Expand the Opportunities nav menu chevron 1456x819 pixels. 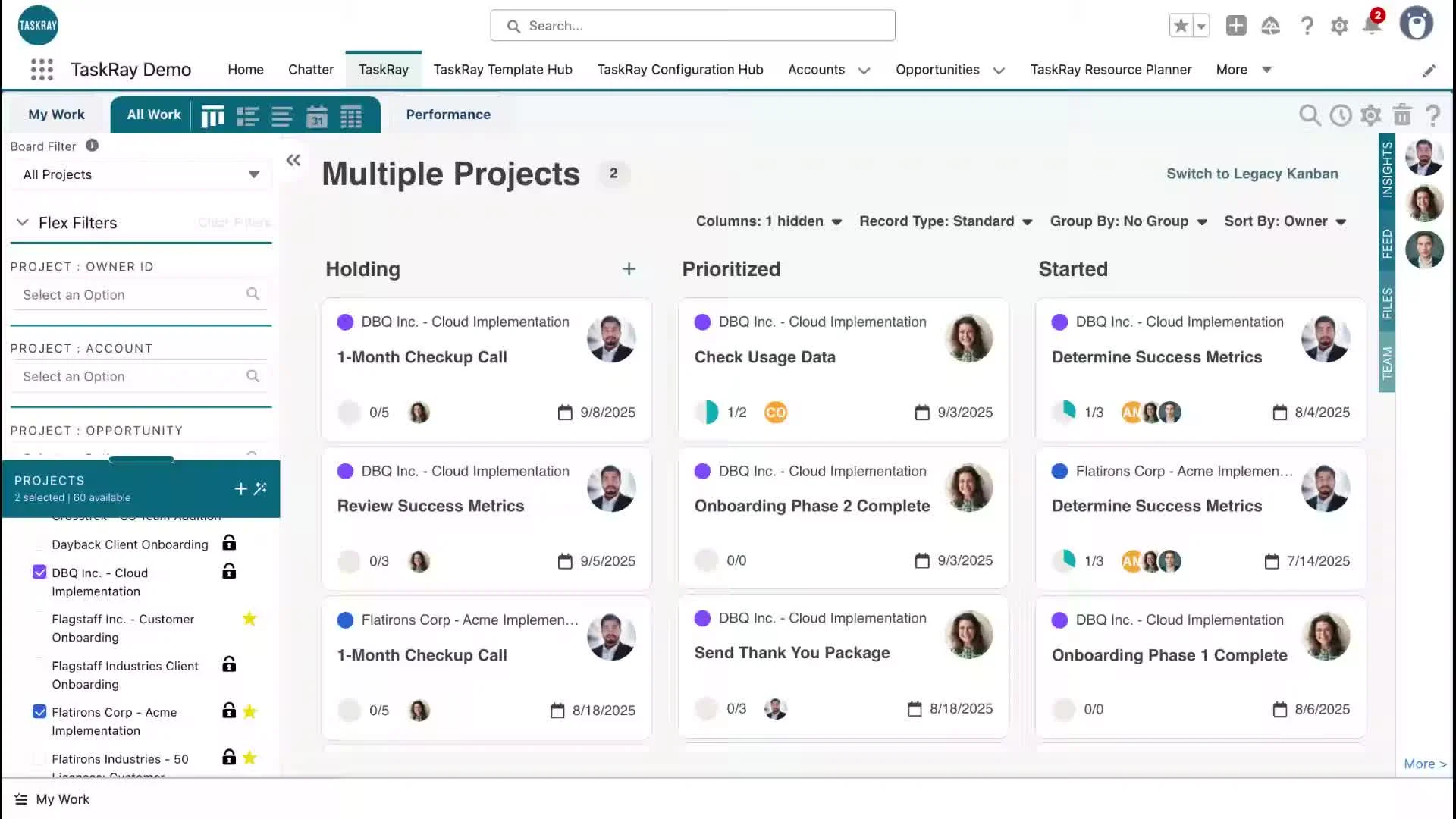[999, 71]
